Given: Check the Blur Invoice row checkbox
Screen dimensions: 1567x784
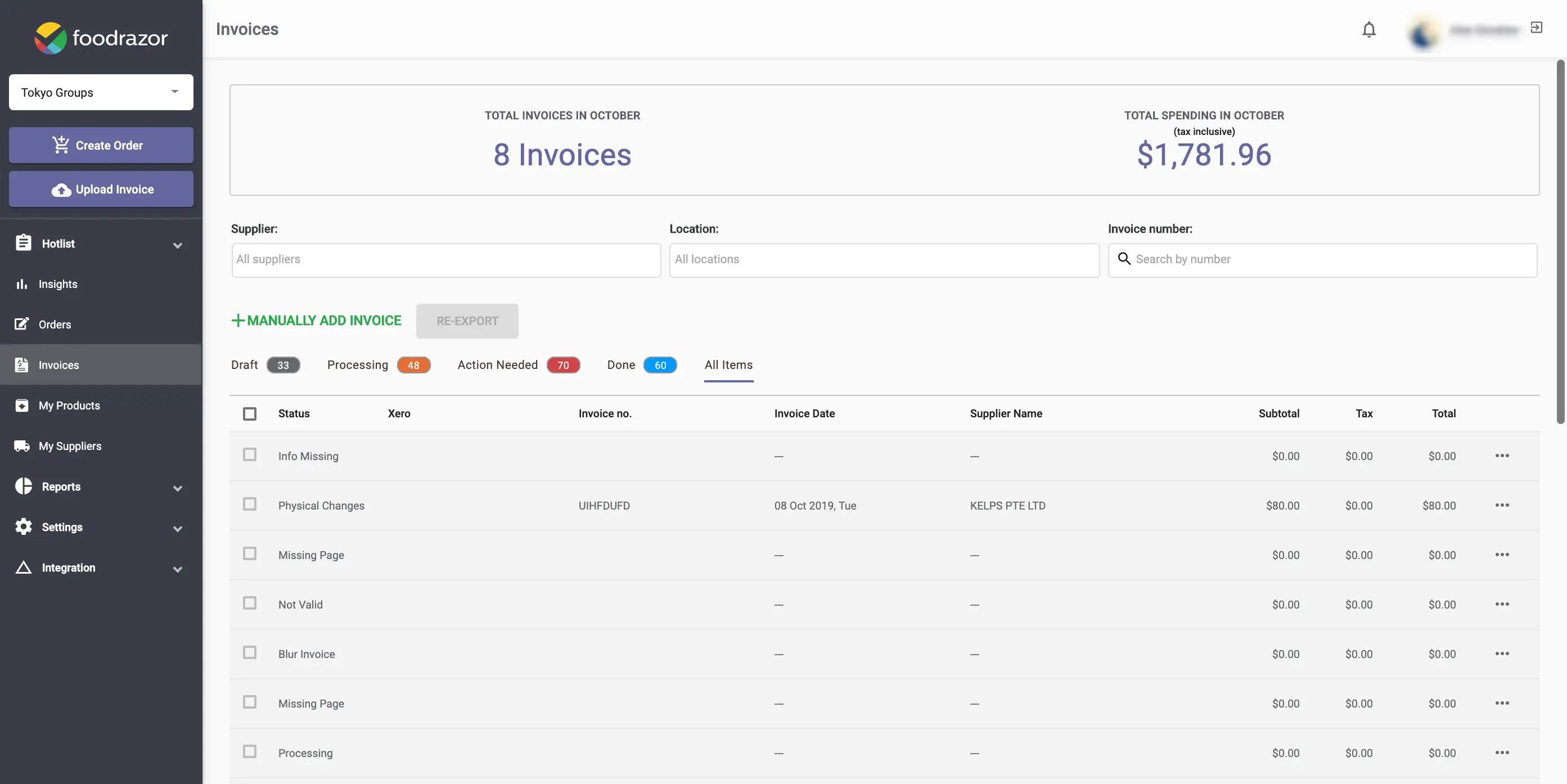Looking at the screenshot, I should tap(249, 652).
